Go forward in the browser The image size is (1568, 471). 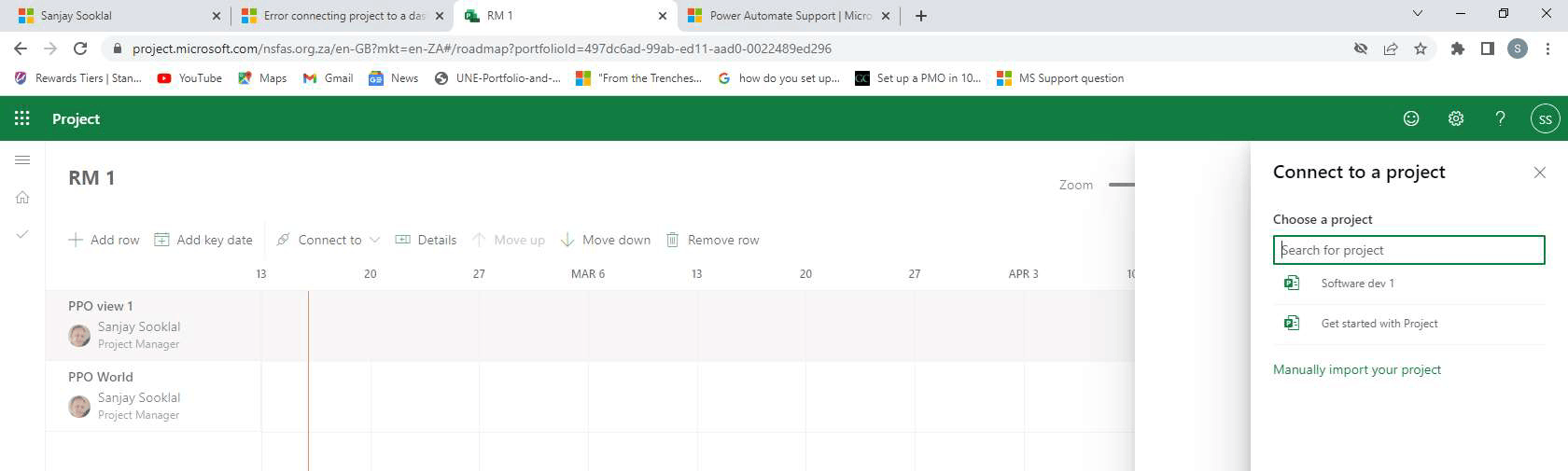point(50,48)
